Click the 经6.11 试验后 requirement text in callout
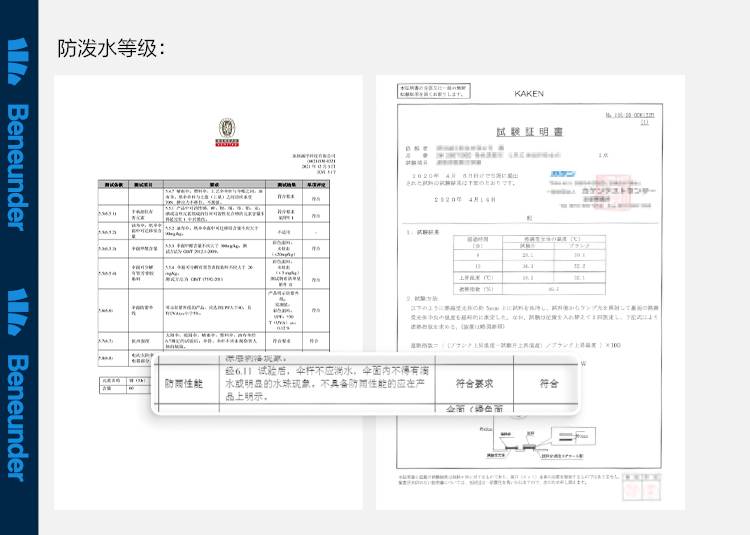 (x=327, y=383)
